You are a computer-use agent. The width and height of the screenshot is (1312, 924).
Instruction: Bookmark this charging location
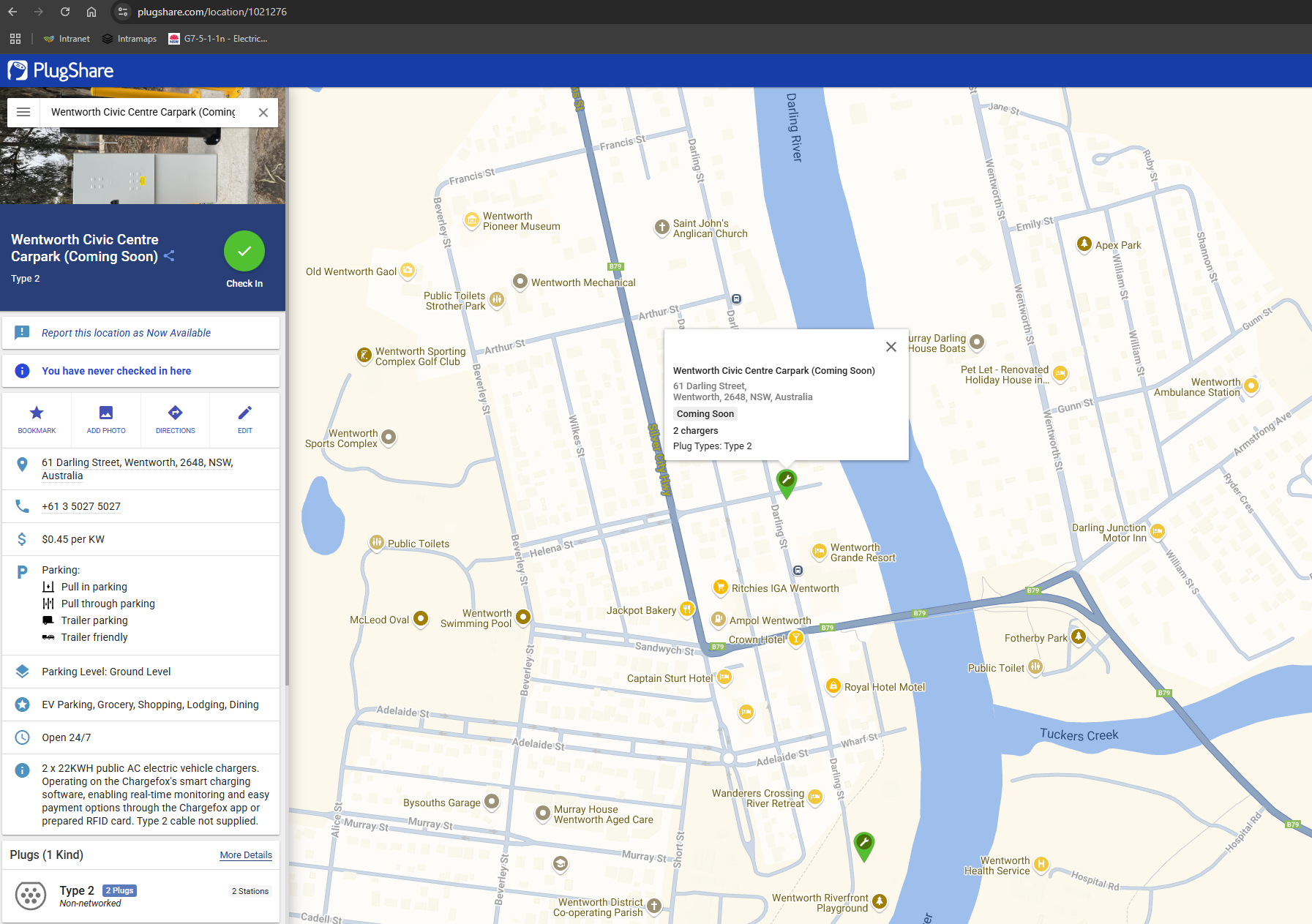click(37, 419)
